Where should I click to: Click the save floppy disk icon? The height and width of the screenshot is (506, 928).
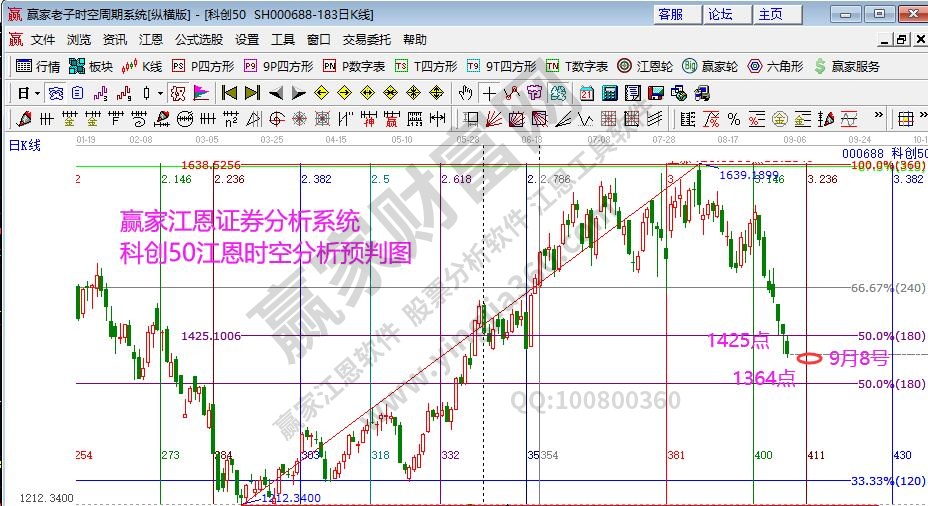point(655,93)
